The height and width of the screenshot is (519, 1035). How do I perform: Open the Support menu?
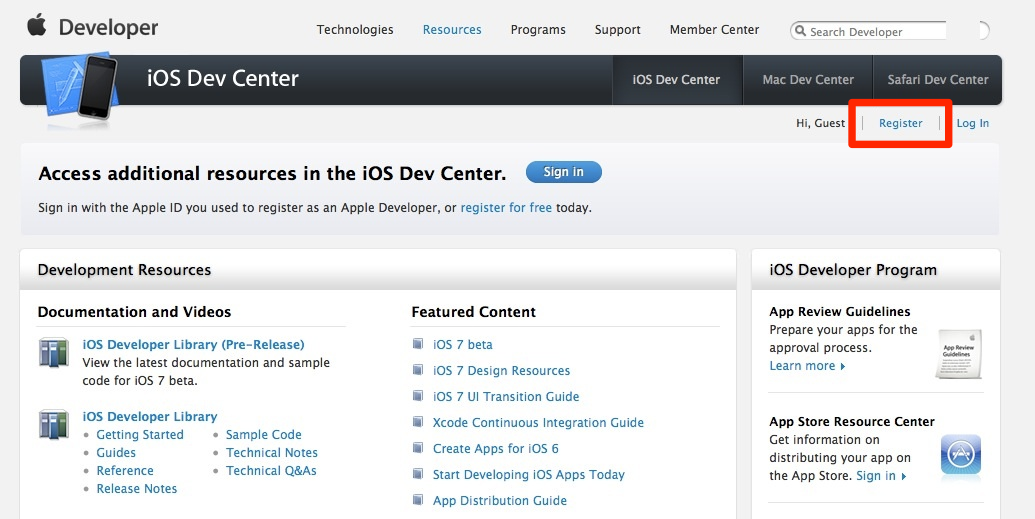coord(618,30)
